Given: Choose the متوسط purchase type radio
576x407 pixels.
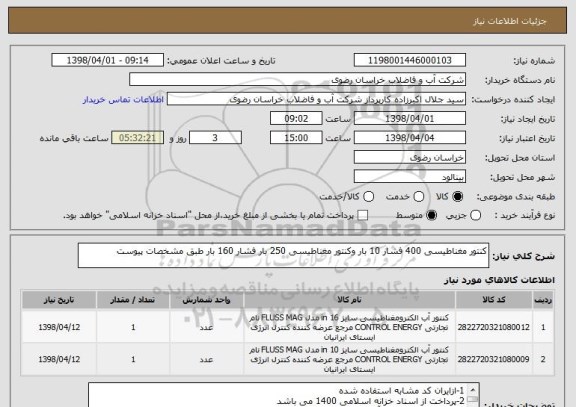Looking at the screenshot, I should 432,215.
